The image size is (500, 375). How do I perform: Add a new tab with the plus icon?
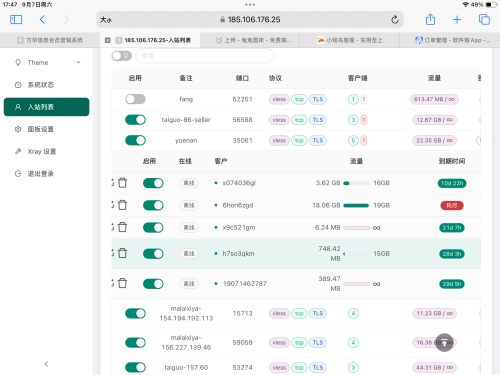(457, 20)
